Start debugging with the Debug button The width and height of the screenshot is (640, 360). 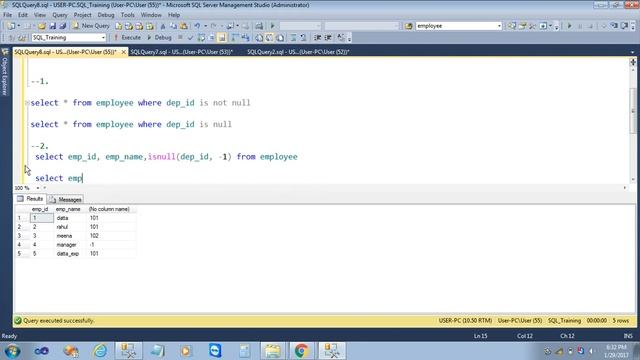pyautogui.click(x=159, y=37)
